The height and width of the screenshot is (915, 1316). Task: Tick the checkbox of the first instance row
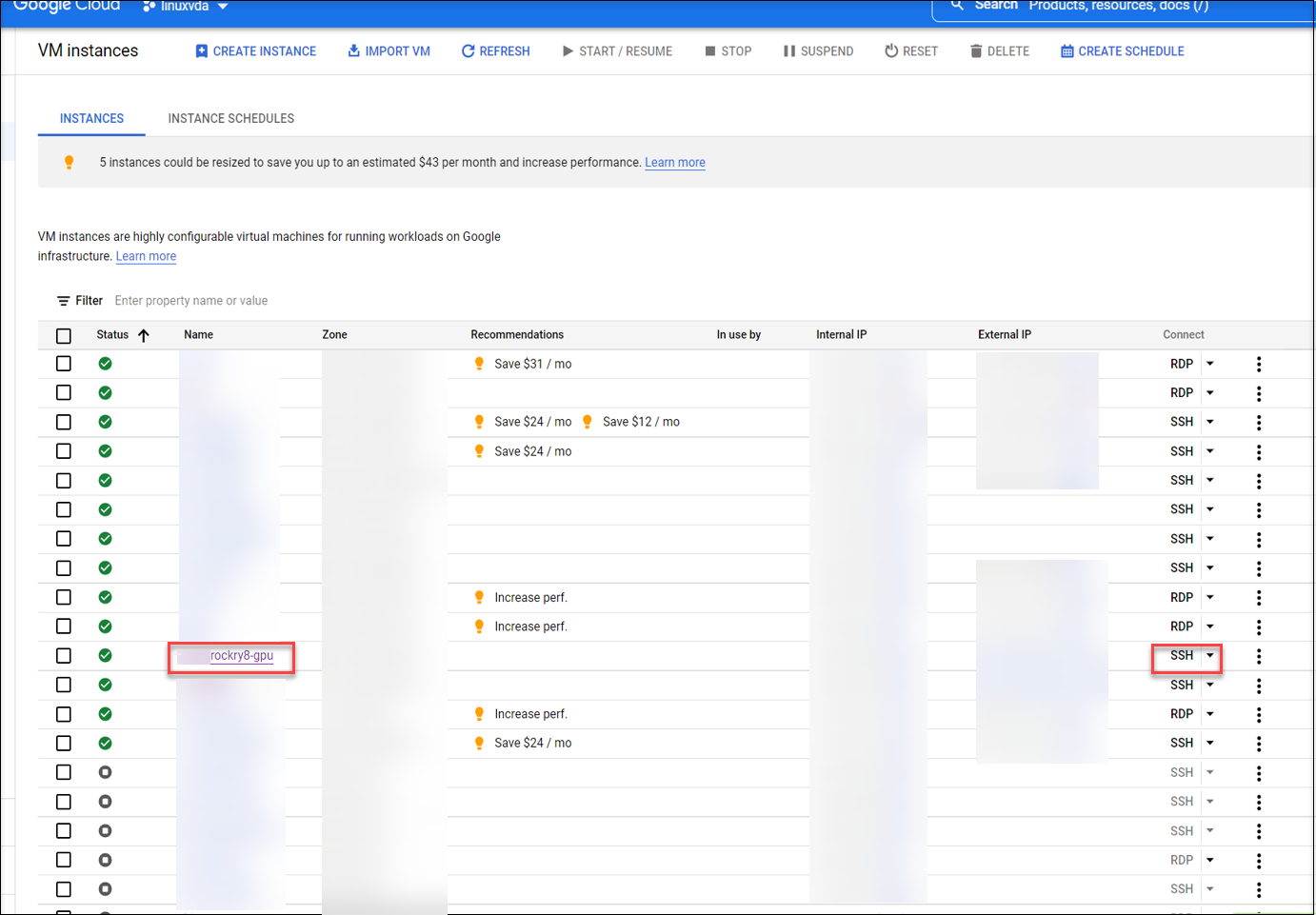(64, 363)
